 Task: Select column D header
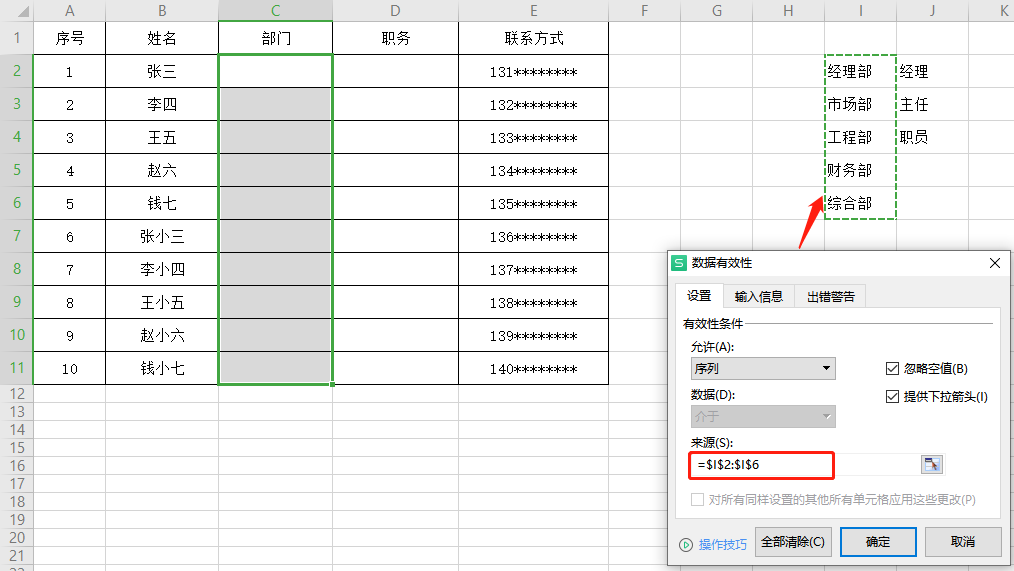coord(395,10)
